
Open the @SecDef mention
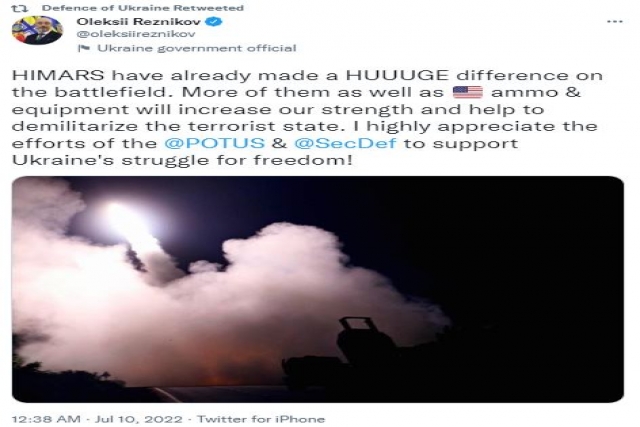(x=345, y=143)
